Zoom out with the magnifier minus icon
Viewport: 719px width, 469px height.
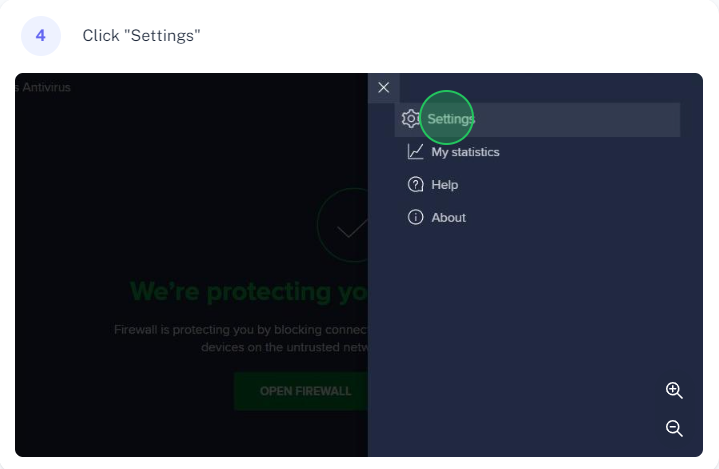click(674, 428)
